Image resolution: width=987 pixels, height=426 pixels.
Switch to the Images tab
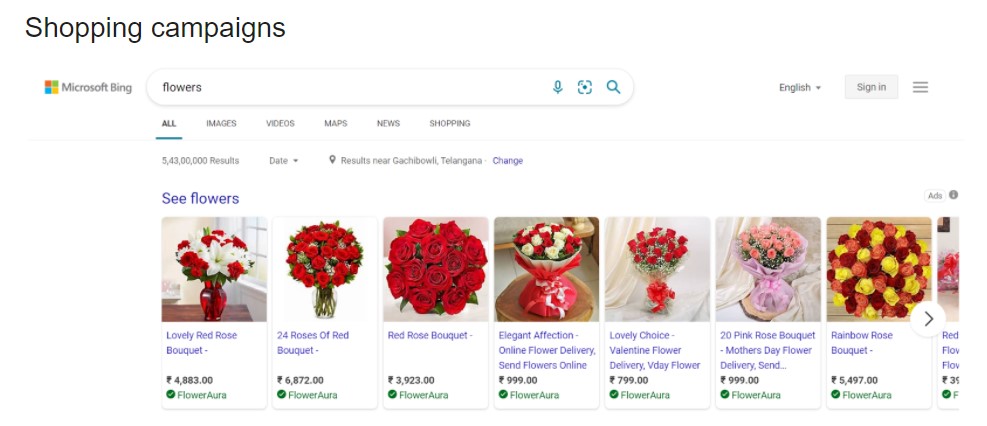(x=221, y=123)
